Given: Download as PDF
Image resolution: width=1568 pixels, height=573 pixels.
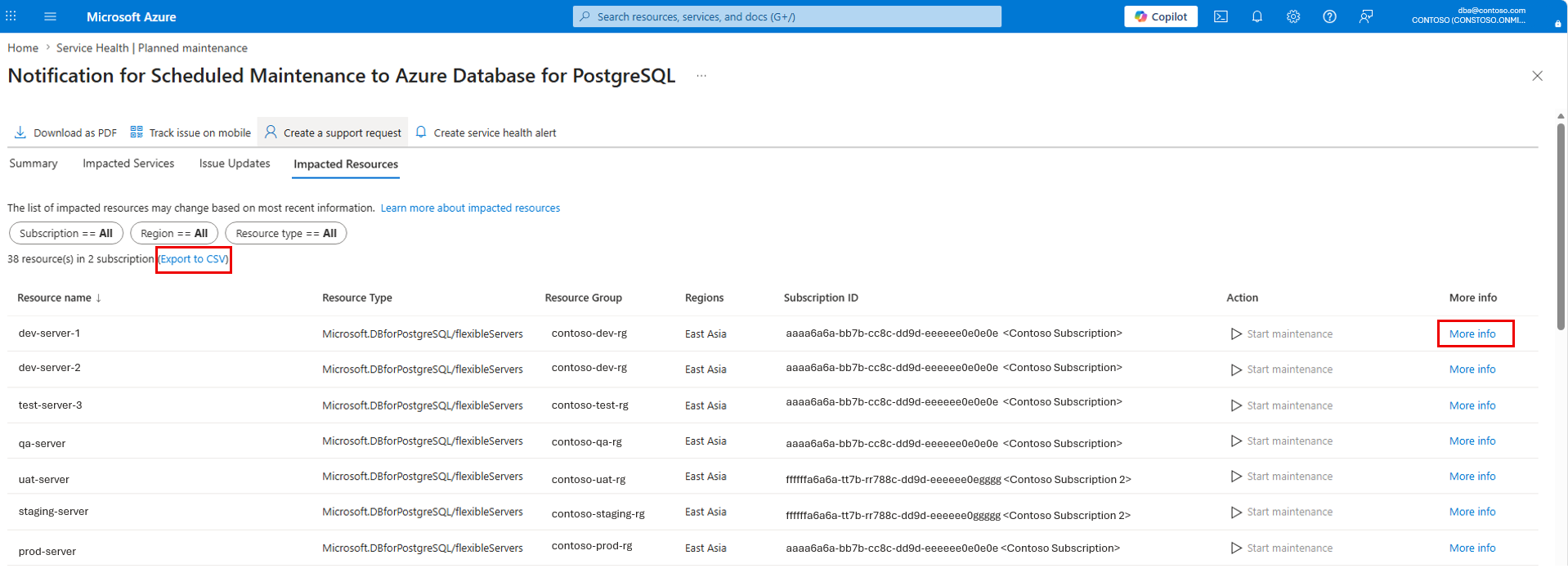Looking at the screenshot, I should (65, 132).
